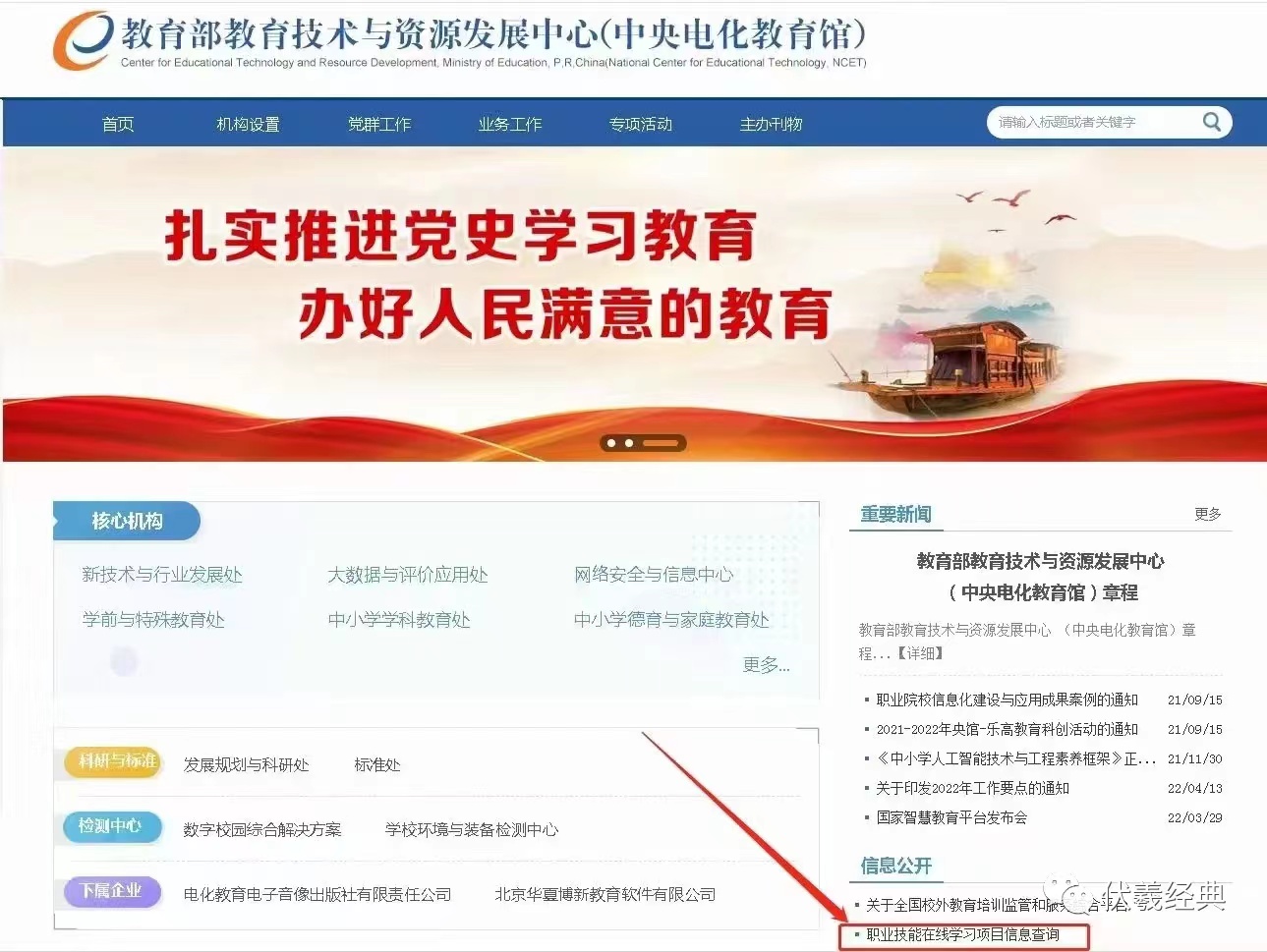
Task: Click the date 22/03/29
Action: click(x=1195, y=817)
